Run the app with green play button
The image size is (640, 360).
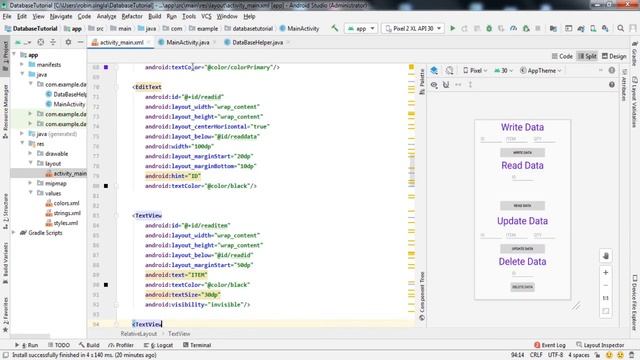tap(452, 28)
